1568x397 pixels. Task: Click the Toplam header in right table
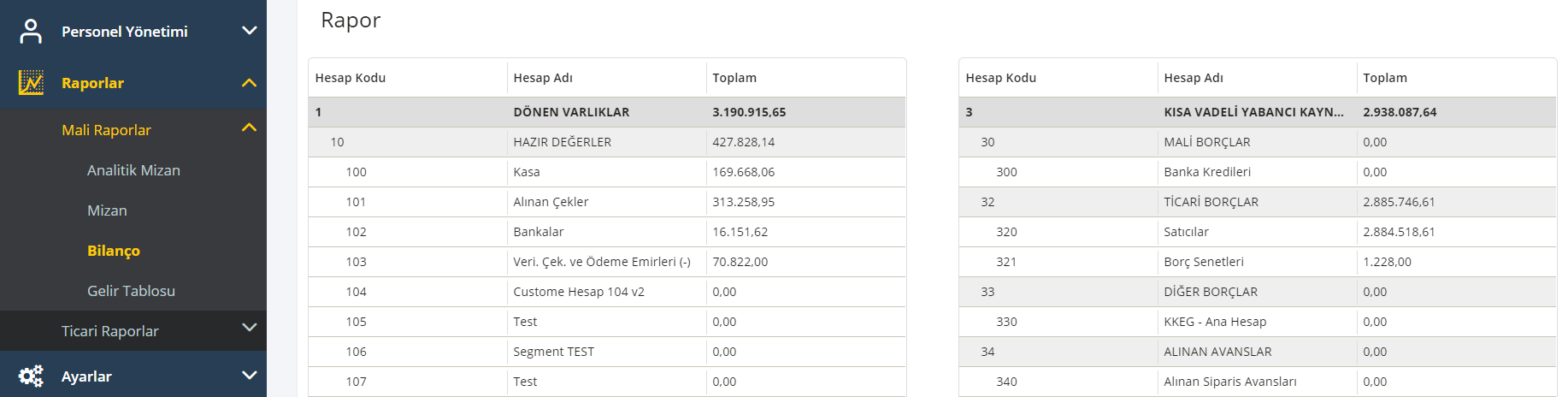(1384, 78)
